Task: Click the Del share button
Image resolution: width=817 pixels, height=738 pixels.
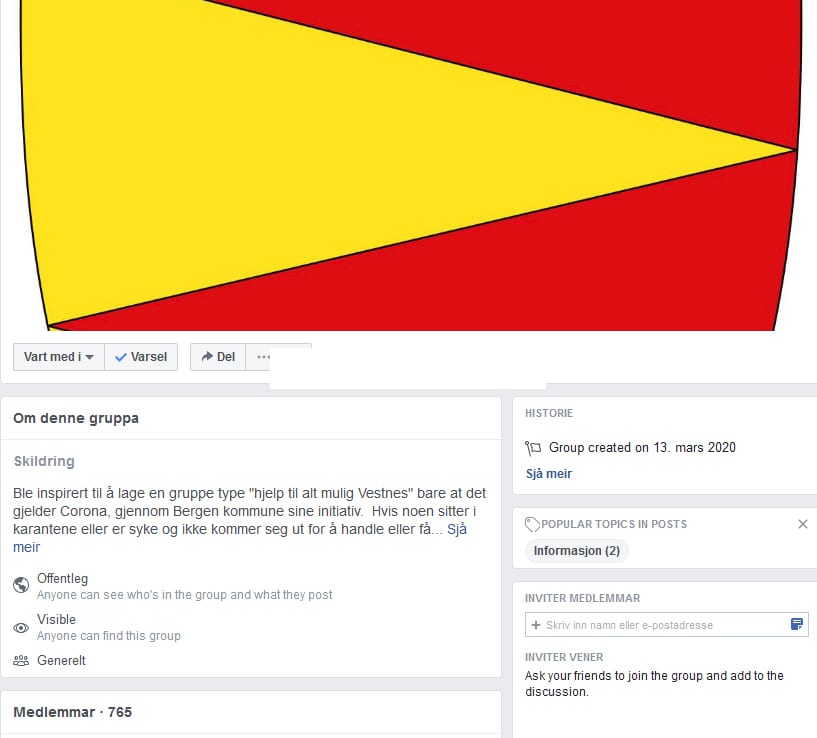Action: click(x=218, y=357)
